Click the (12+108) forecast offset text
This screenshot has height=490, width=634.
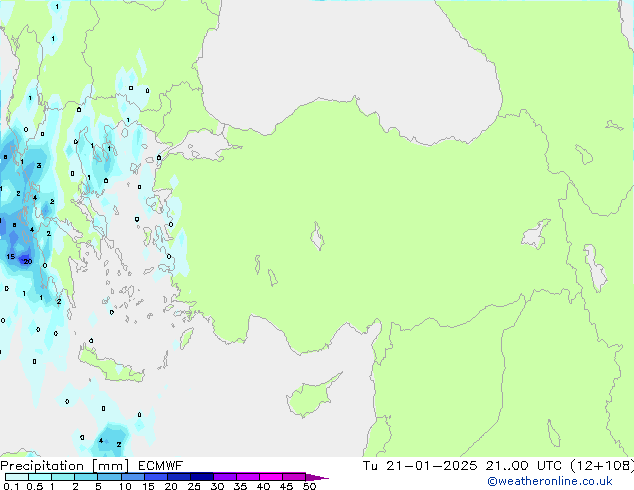click(x=601, y=466)
